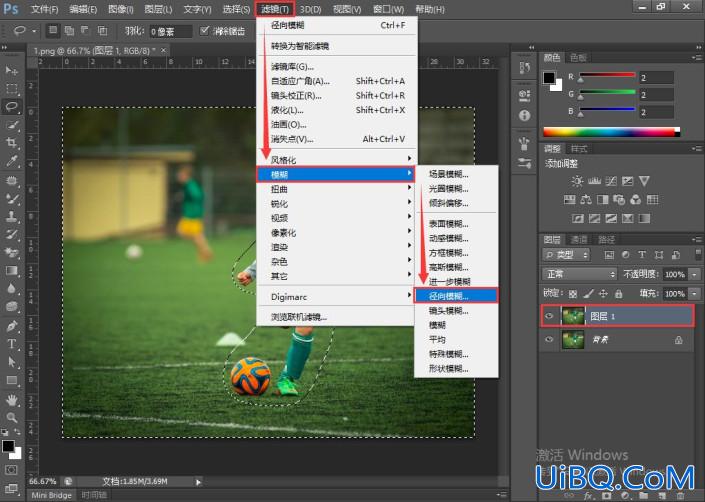
Task: Toggle the anti-alias checkbox in options bar
Action: (x=205, y=31)
